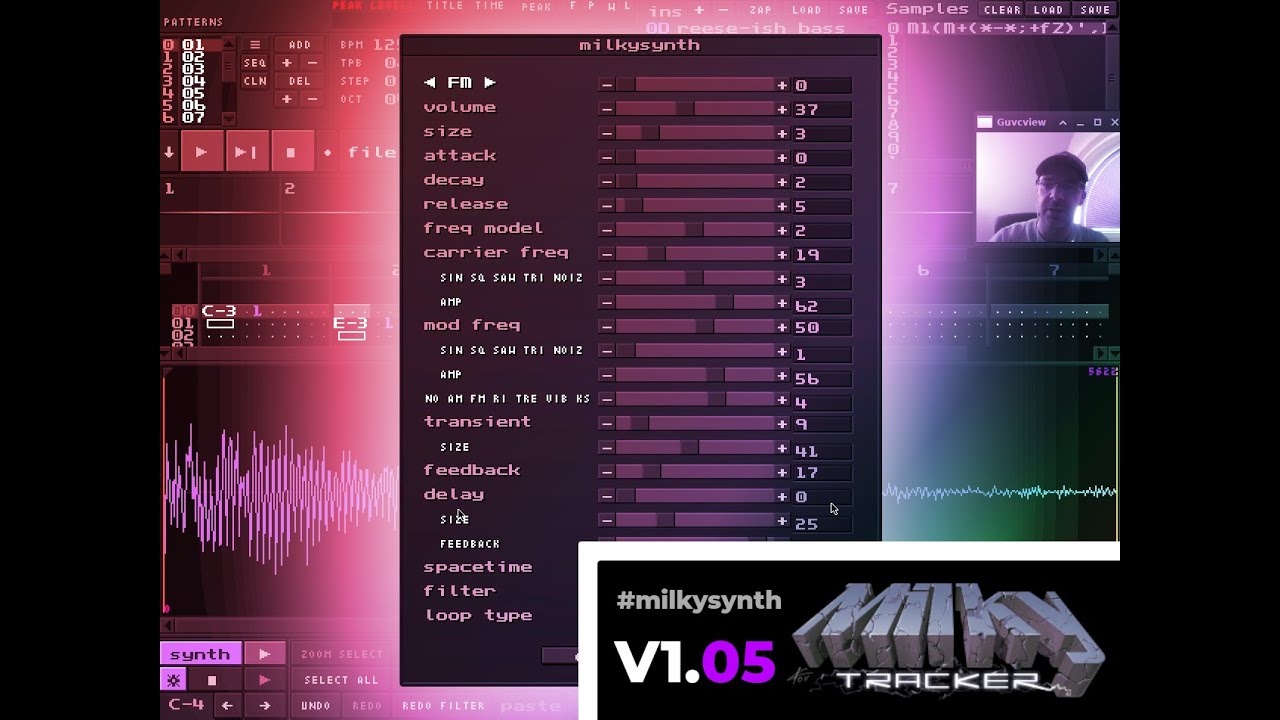
Task: Click the minus button below DEL
Action: 312,99
